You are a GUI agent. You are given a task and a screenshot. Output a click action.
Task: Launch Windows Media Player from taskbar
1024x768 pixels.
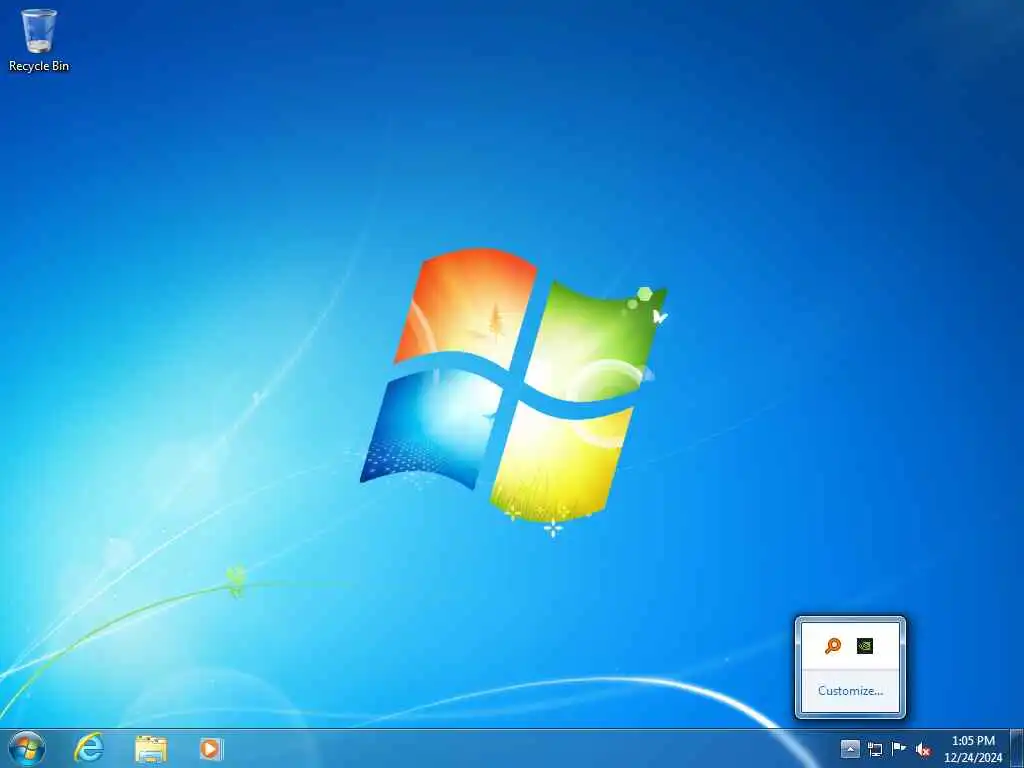pos(211,748)
